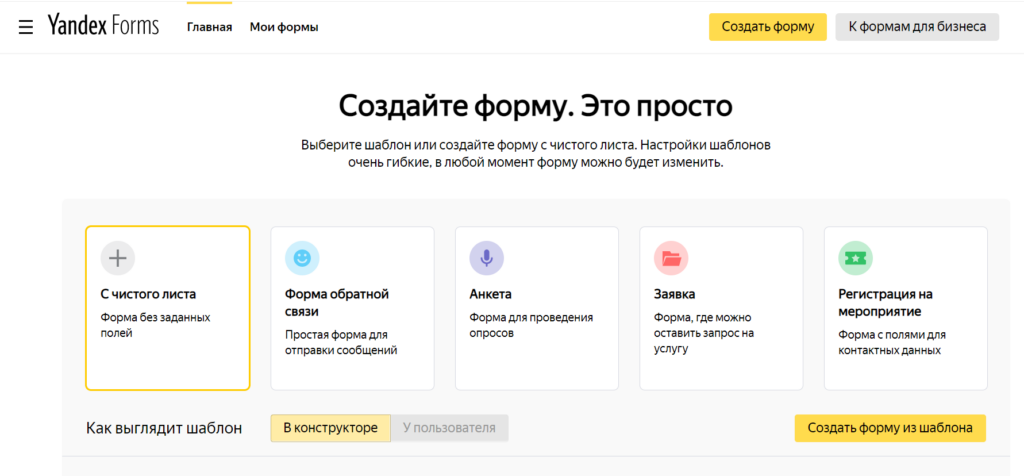
Task: Click Создать форму из шаблона button
Action: [x=890, y=428]
